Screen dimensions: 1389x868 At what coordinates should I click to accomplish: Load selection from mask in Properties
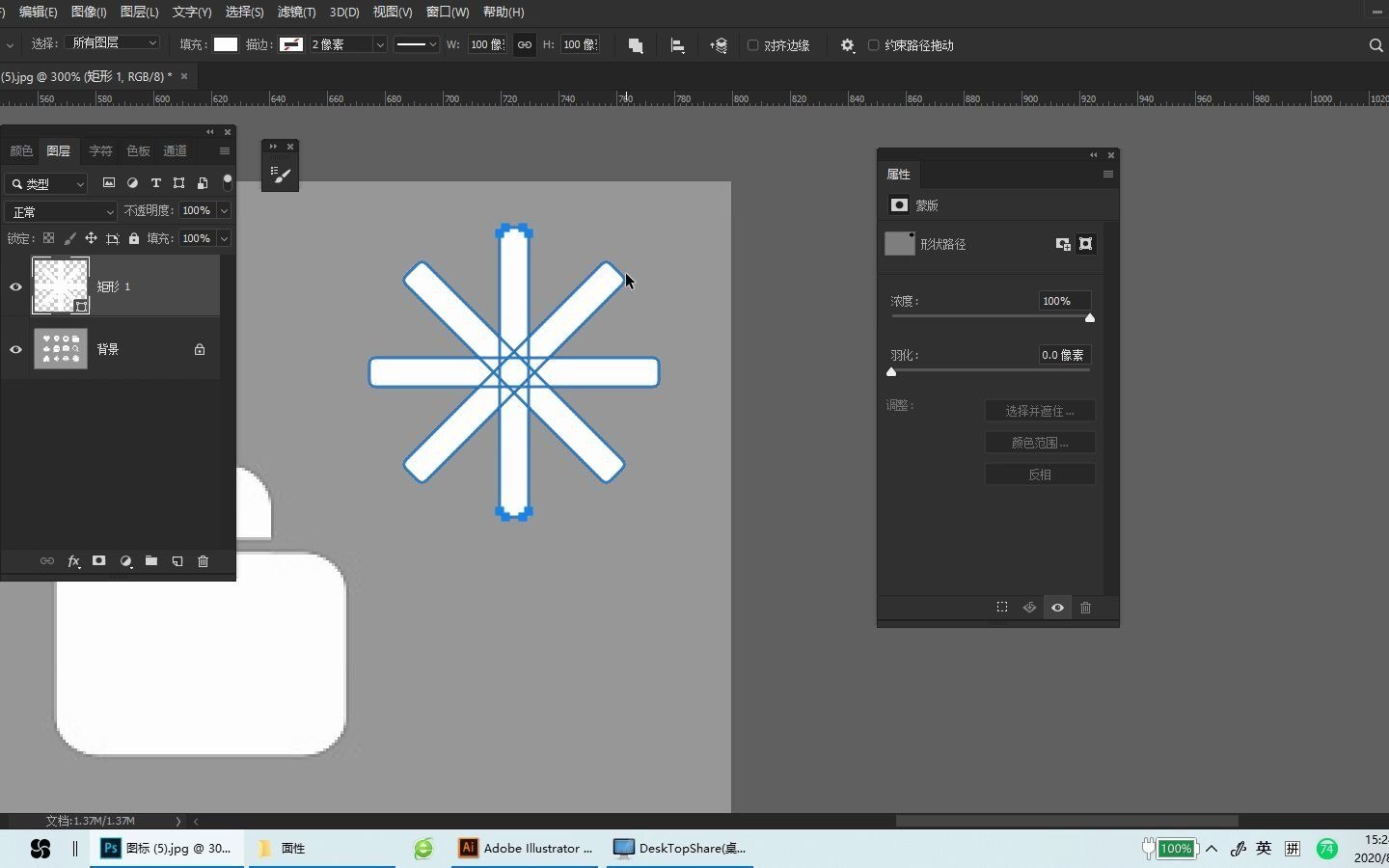[1002, 608]
